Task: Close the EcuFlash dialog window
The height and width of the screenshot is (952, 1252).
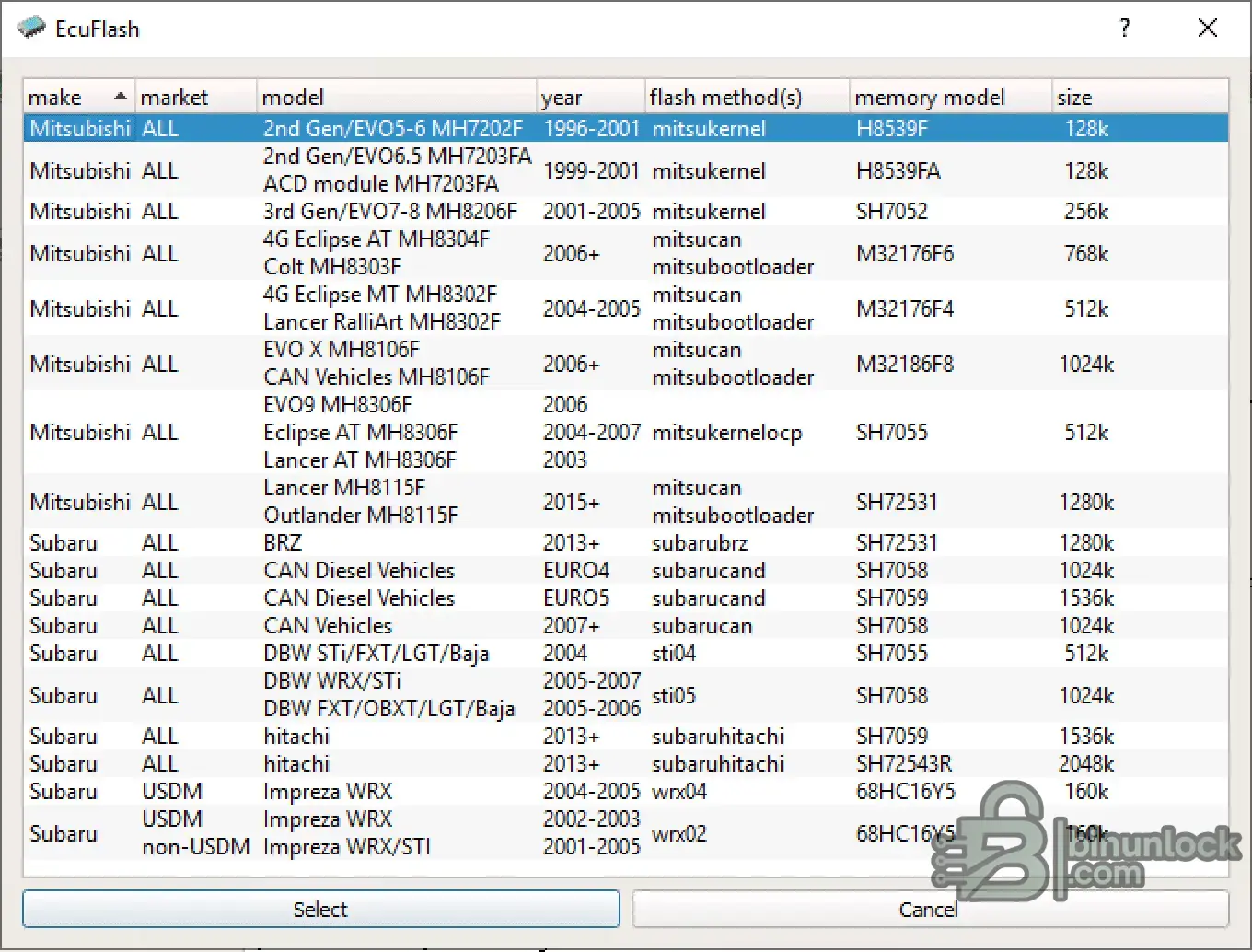Action: click(1208, 28)
